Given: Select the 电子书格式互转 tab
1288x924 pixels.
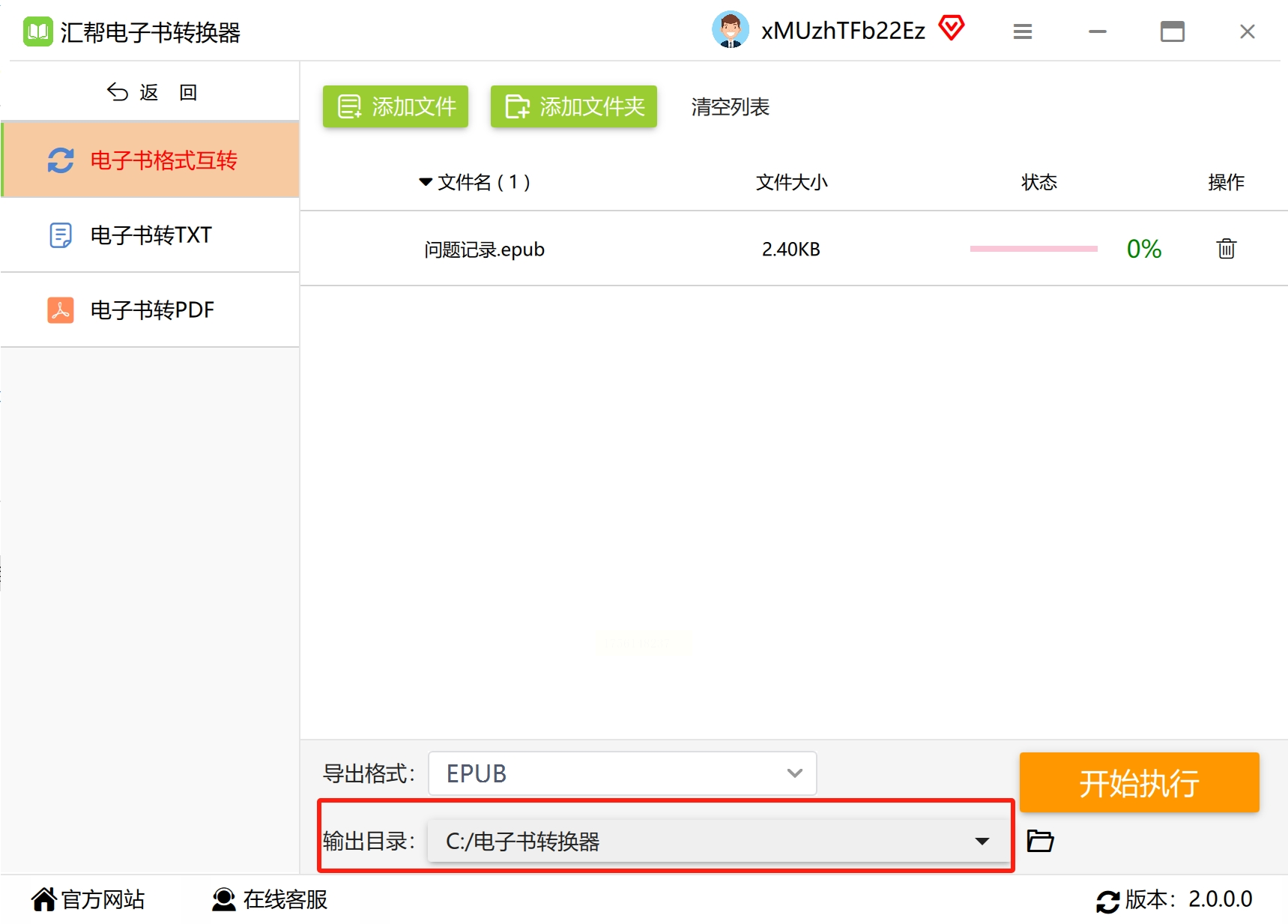Looking at the screenshot, I should (151, 160).
